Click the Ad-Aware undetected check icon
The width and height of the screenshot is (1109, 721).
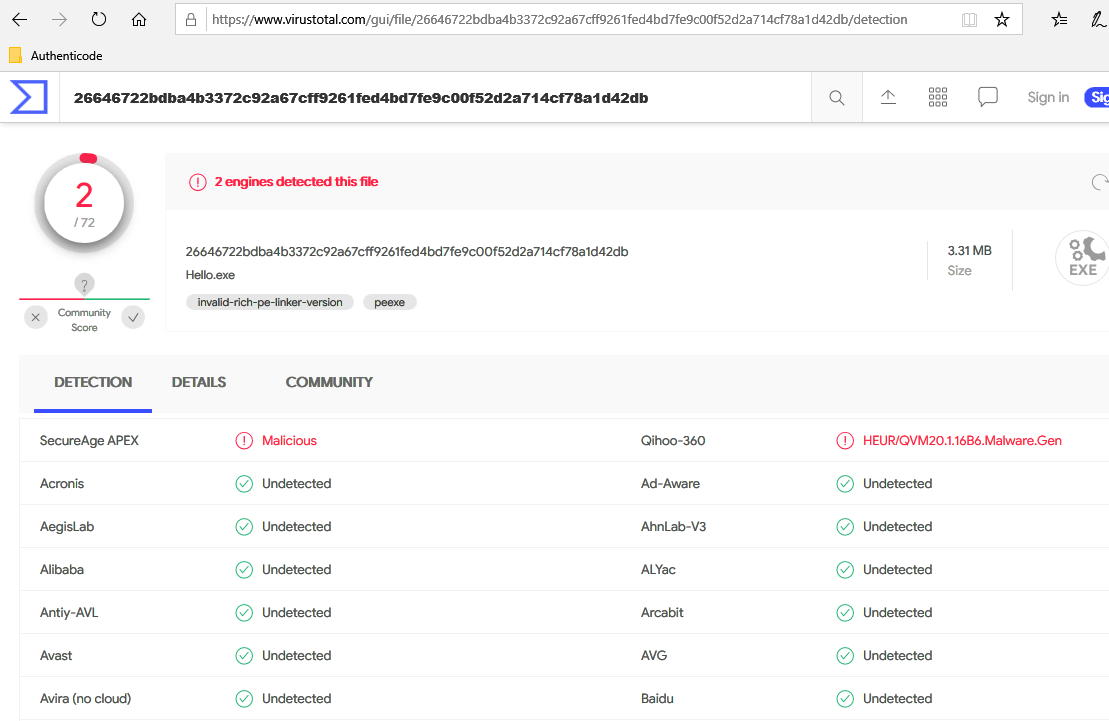pyautogui.click(x=845, y=484)
